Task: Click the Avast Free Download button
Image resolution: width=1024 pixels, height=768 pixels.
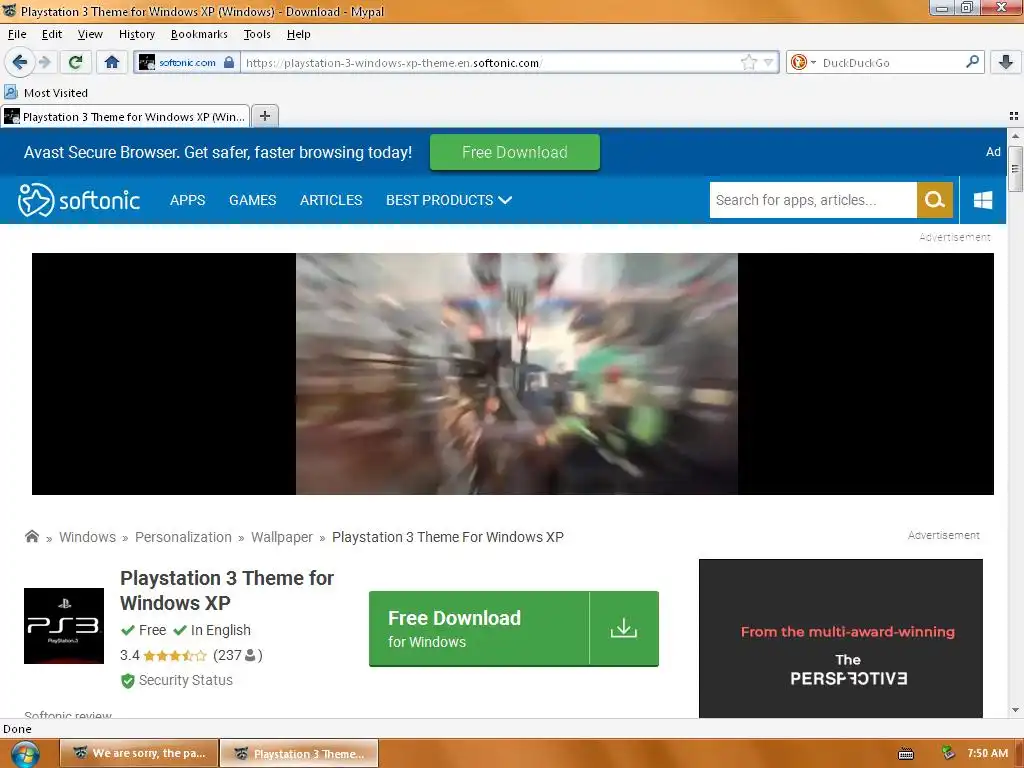Action: pos(515,152)
